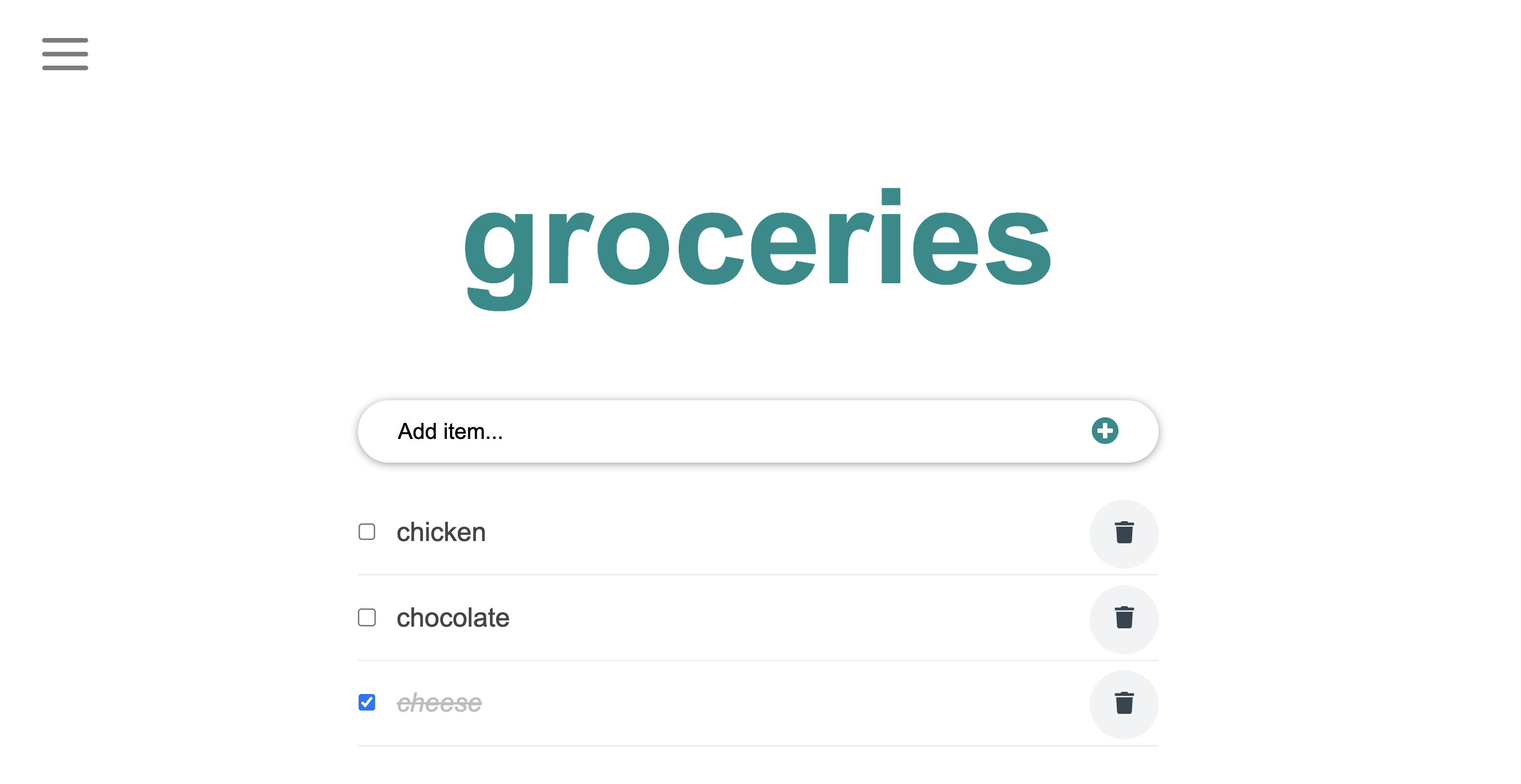Delete the chicken item using its trash icon
1521x784 pixels.
pyautogui.click(x=1123, y=534)
